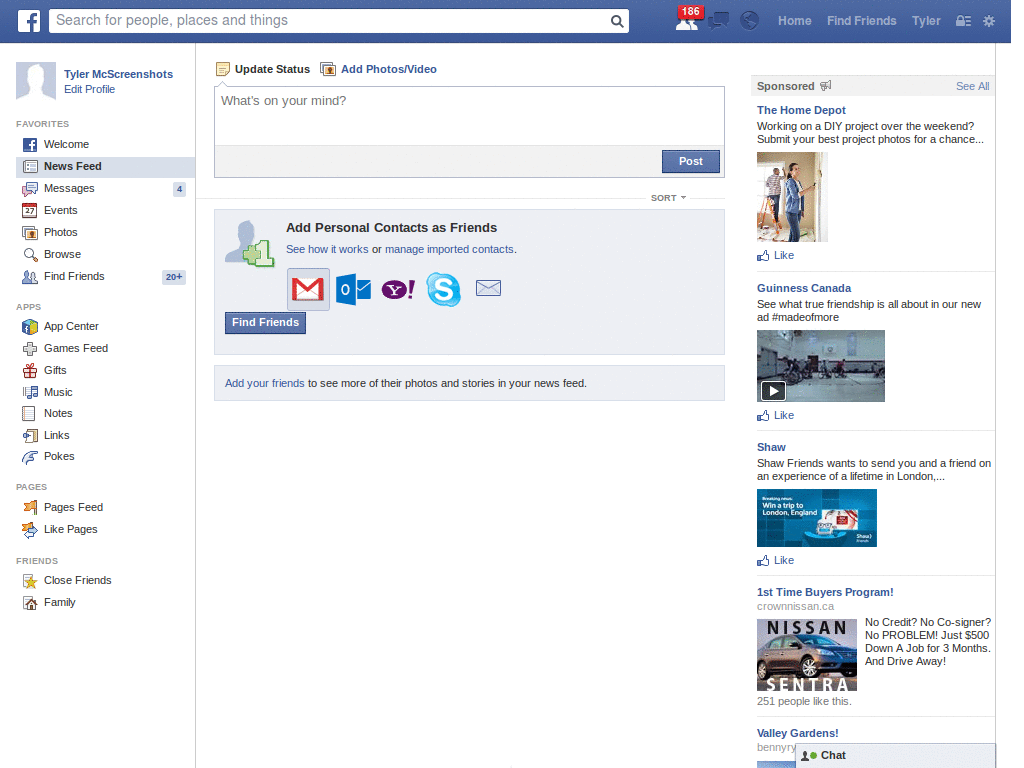Open the Home tab in top bar
1024x768 pixels.
point(794,21)
